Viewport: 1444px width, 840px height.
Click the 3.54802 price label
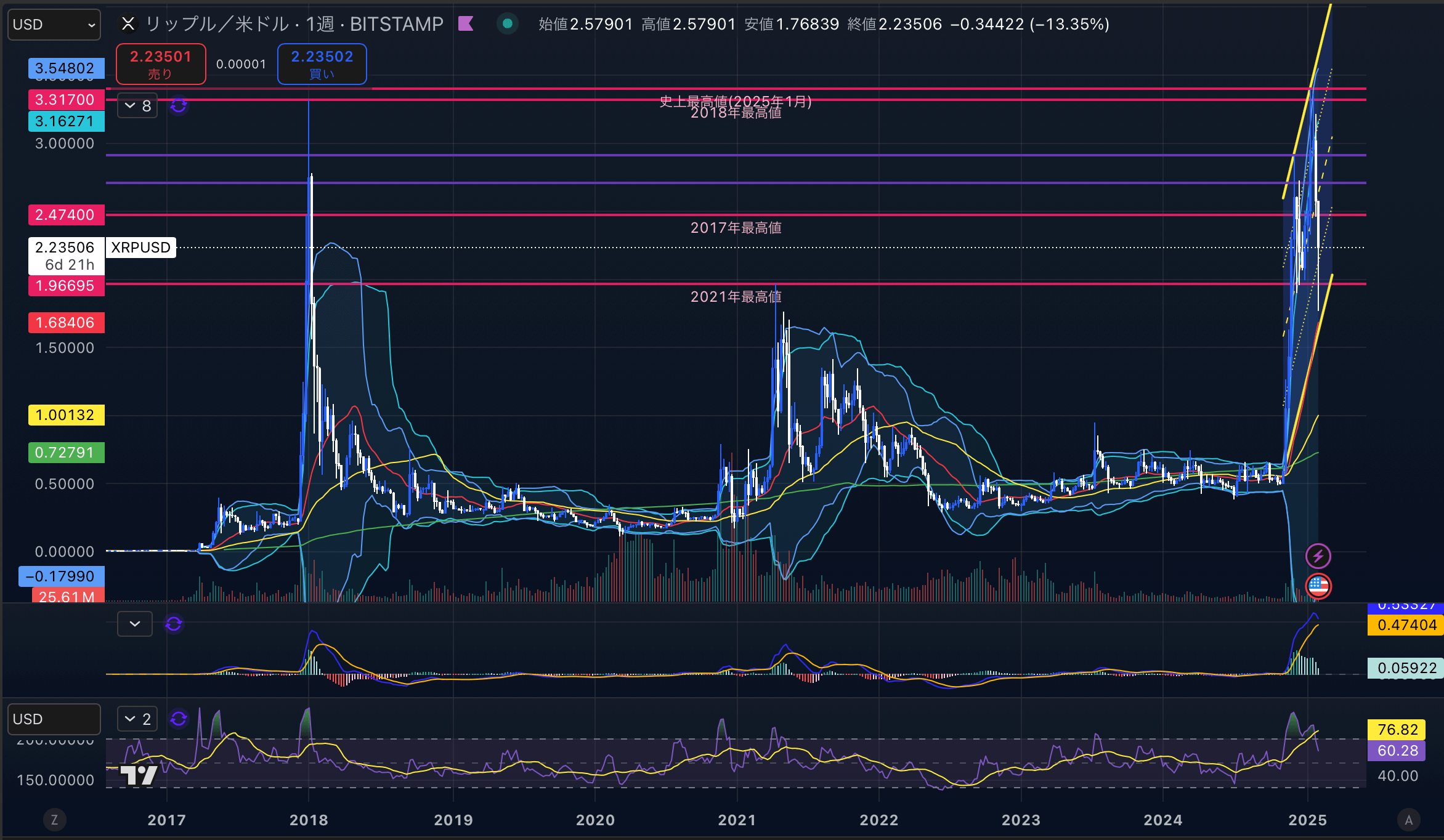pos(67,68)
